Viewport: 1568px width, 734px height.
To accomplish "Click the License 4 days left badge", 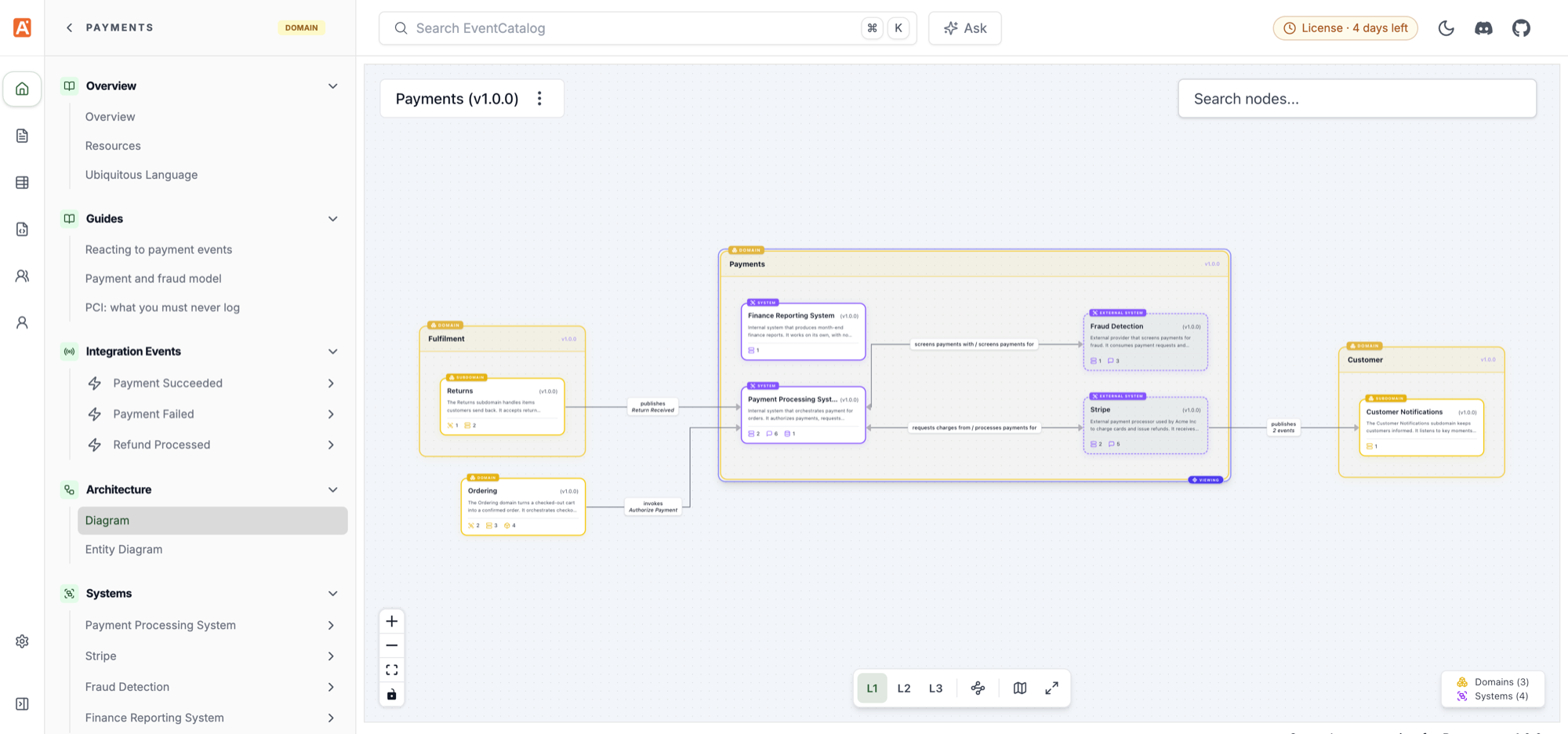I will click(1345, 28).
